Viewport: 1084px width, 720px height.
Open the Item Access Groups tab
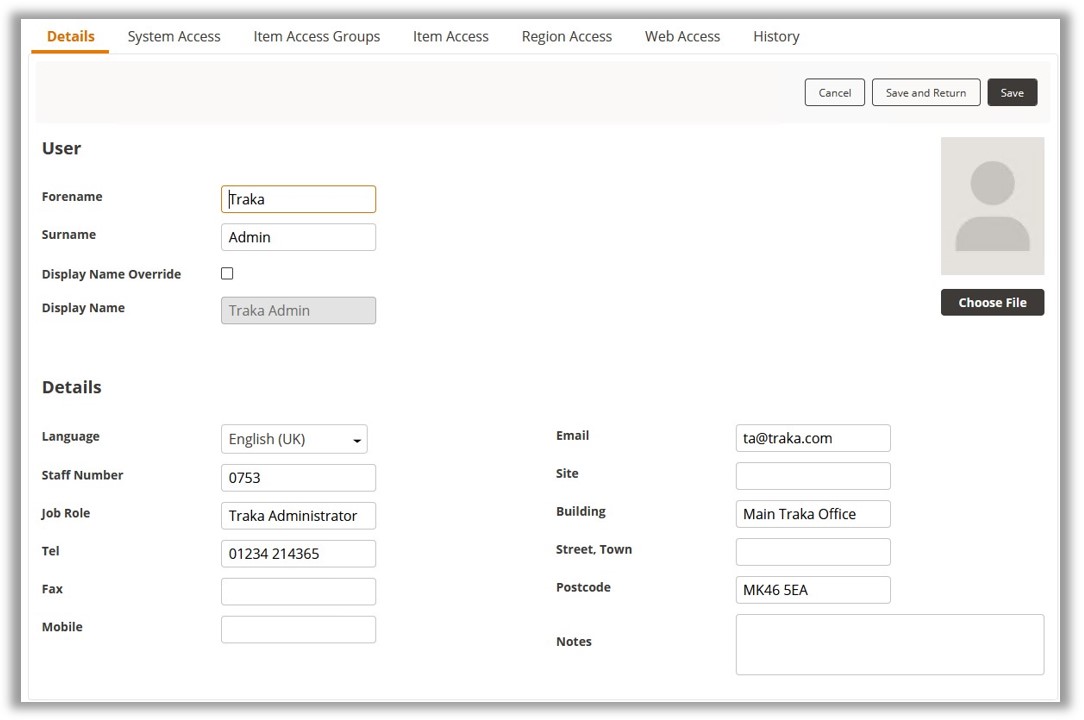(x=316, y=36)
